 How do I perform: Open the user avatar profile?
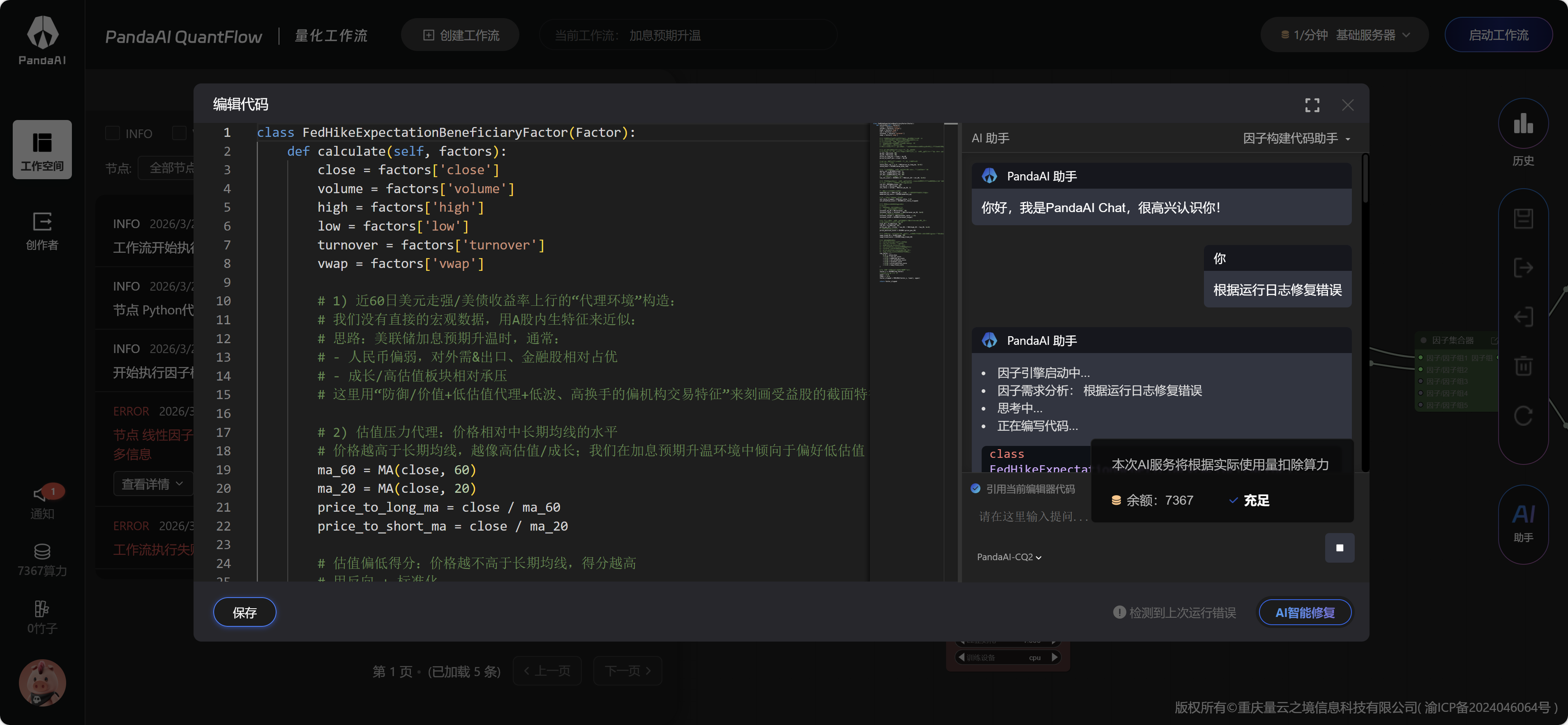click(x=42, y=682)
